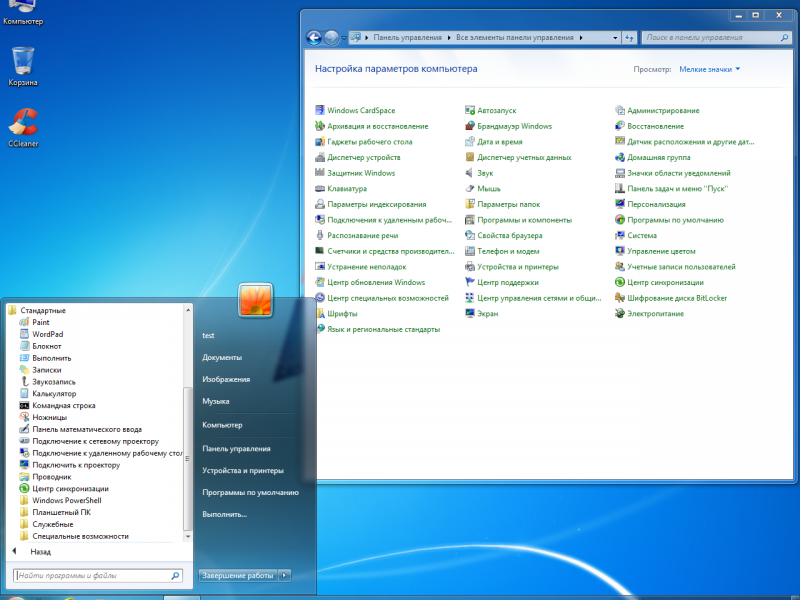Click arrow after Панель управления breadcrumb
The height and width of the screenshot is (600, 800).
449,38
